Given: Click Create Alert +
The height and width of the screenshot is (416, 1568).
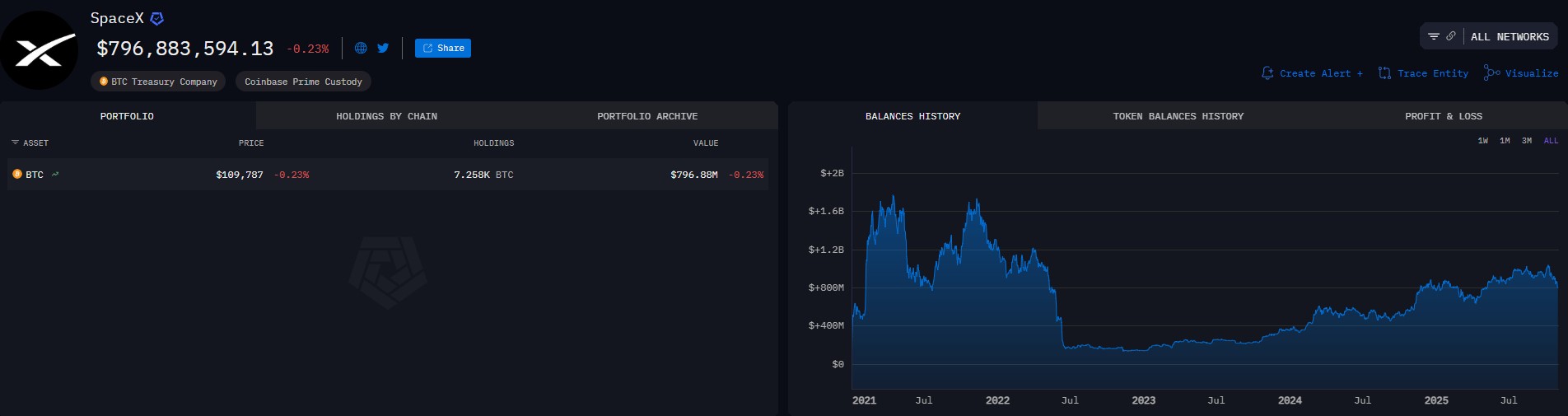Looking at the screenshot, I should click(x=1321, y=73).
